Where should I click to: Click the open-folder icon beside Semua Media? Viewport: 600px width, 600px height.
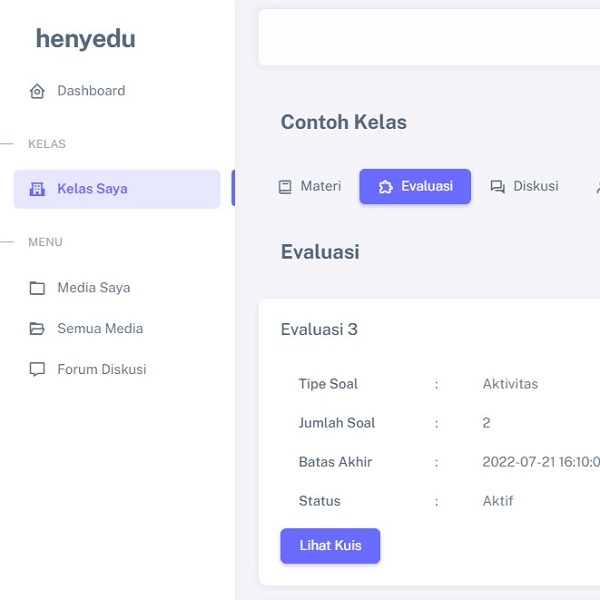click(x=37, y=329)
